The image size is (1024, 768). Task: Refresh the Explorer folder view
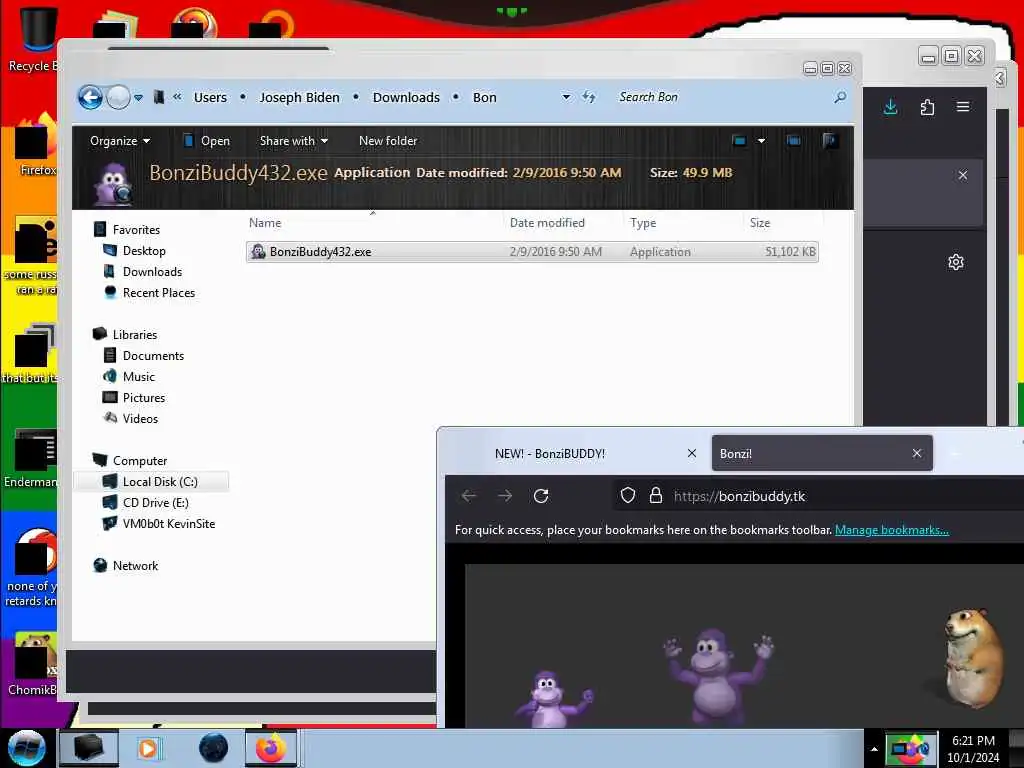[x=589, y=97]
